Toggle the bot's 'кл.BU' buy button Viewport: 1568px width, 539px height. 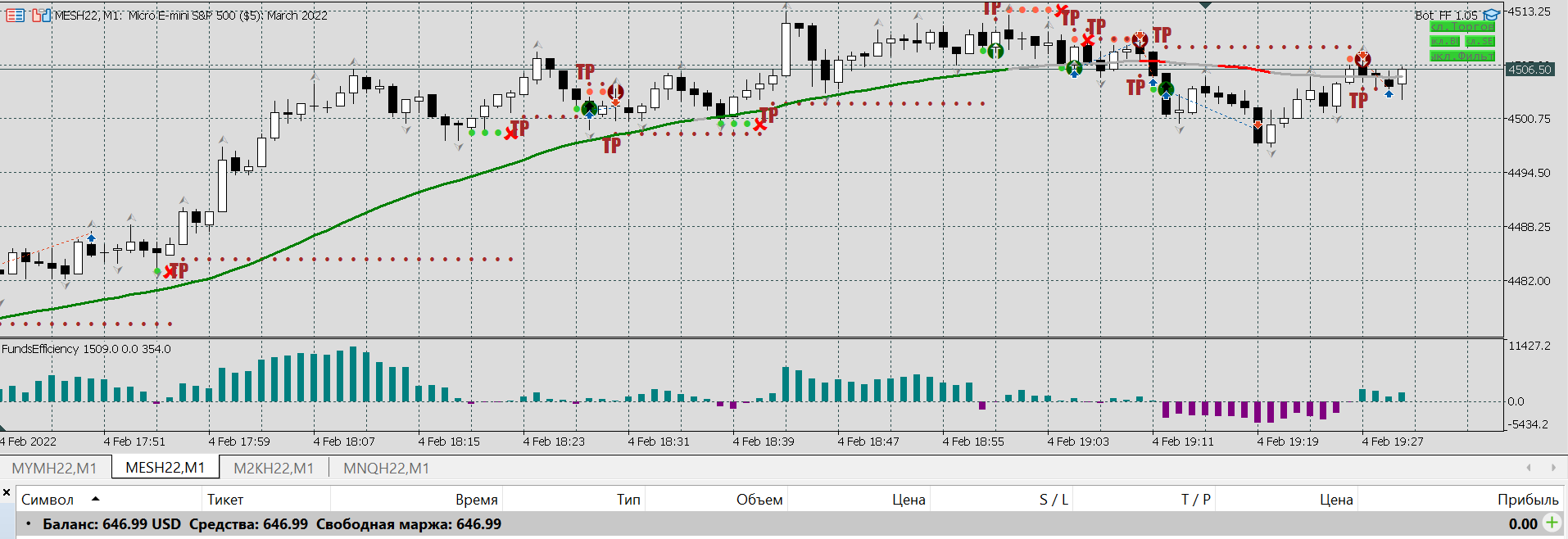tap(1445, 41)
